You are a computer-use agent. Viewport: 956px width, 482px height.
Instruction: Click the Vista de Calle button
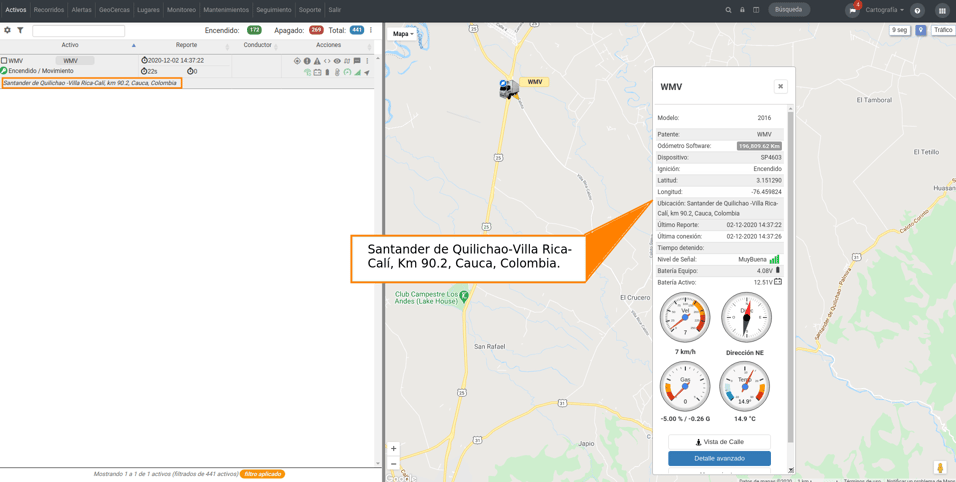[x=719, y=442]
